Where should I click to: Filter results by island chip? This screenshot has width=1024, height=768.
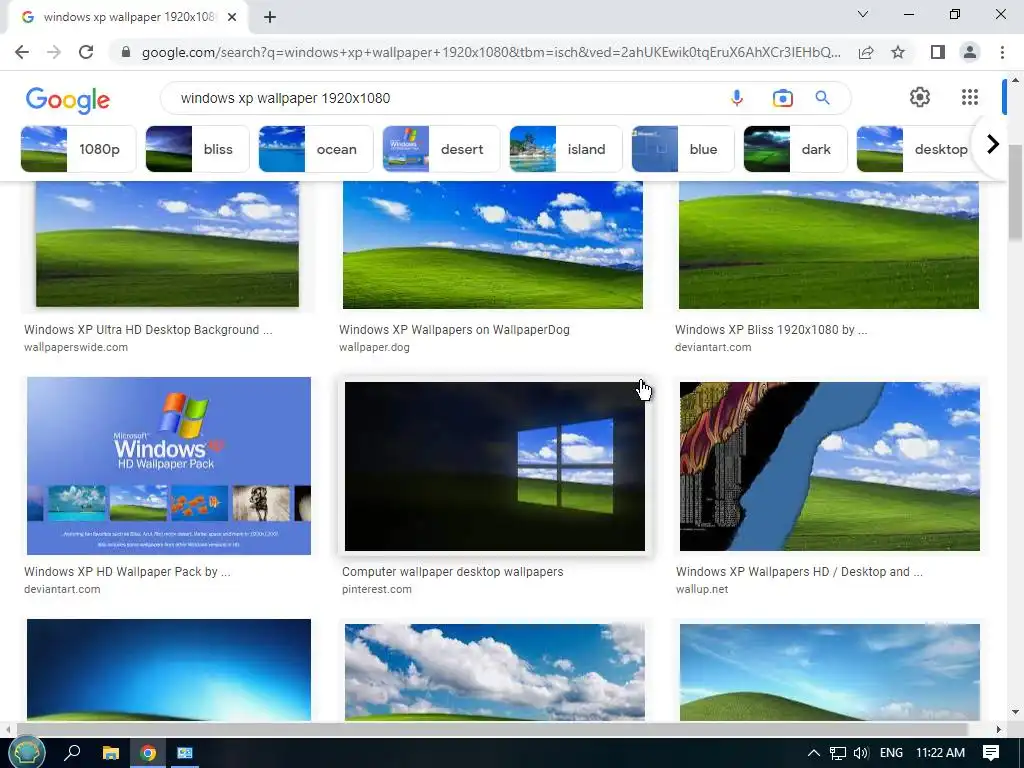pos(566,149)
